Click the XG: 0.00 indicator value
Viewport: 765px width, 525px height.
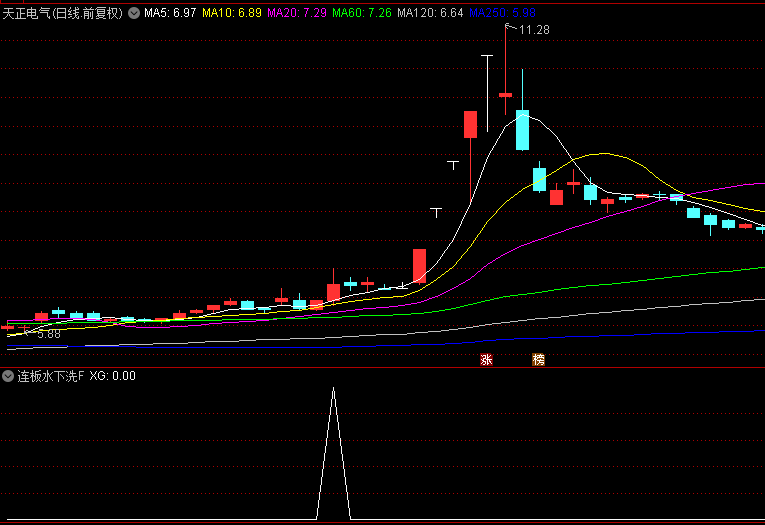pyautogui.click(x=112, y=377)
